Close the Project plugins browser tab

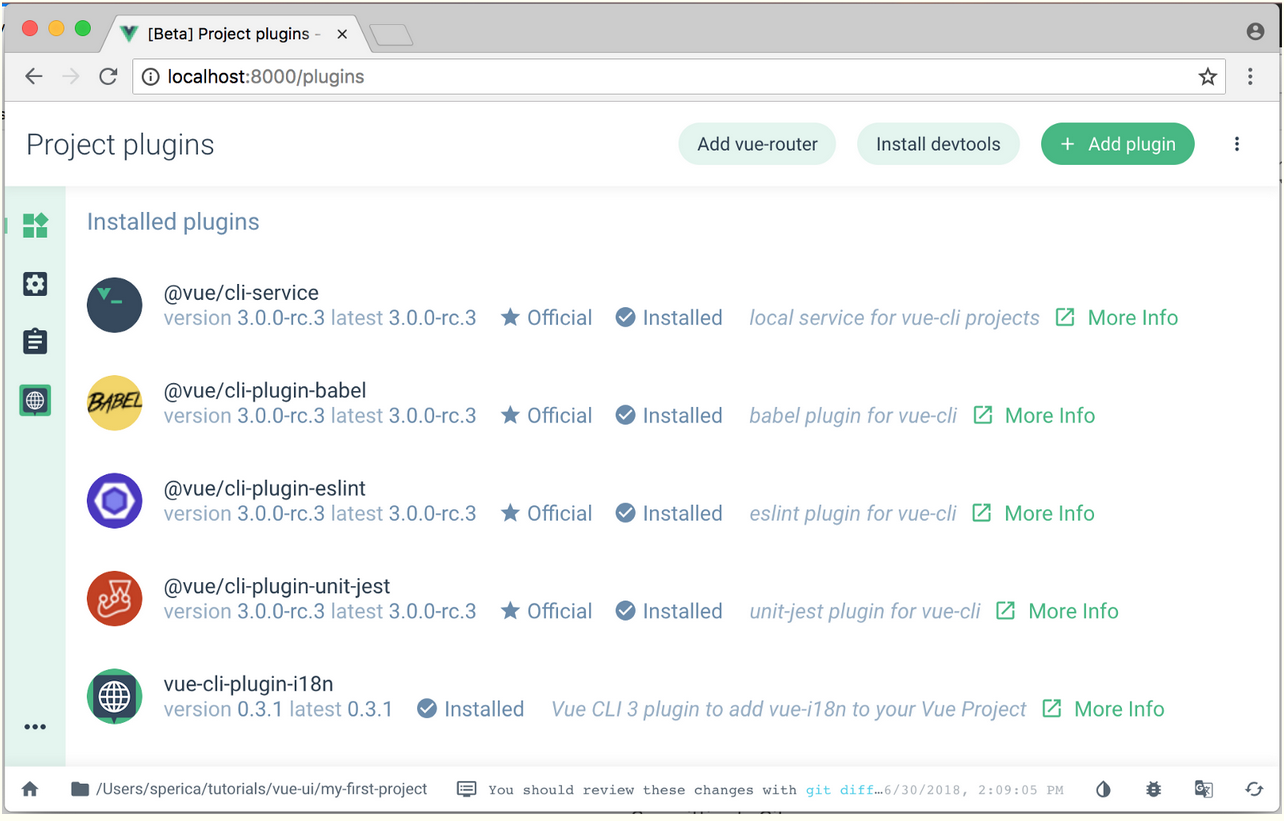click(342, 34)
